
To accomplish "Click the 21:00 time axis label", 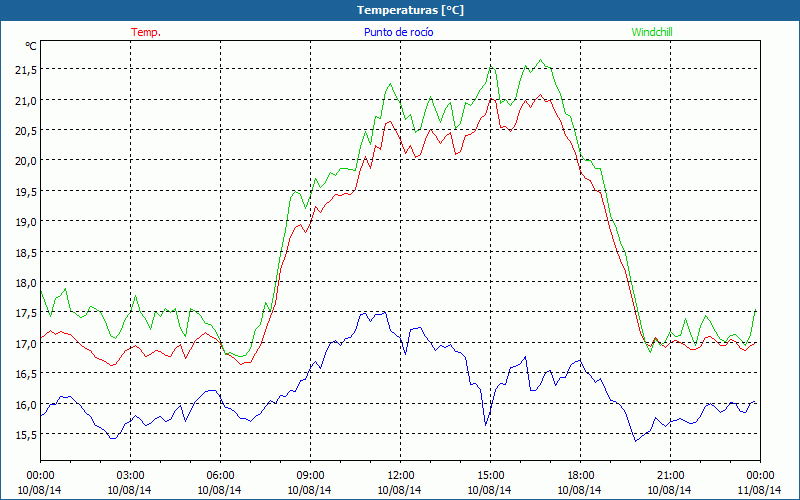I will tap(670, 476).
